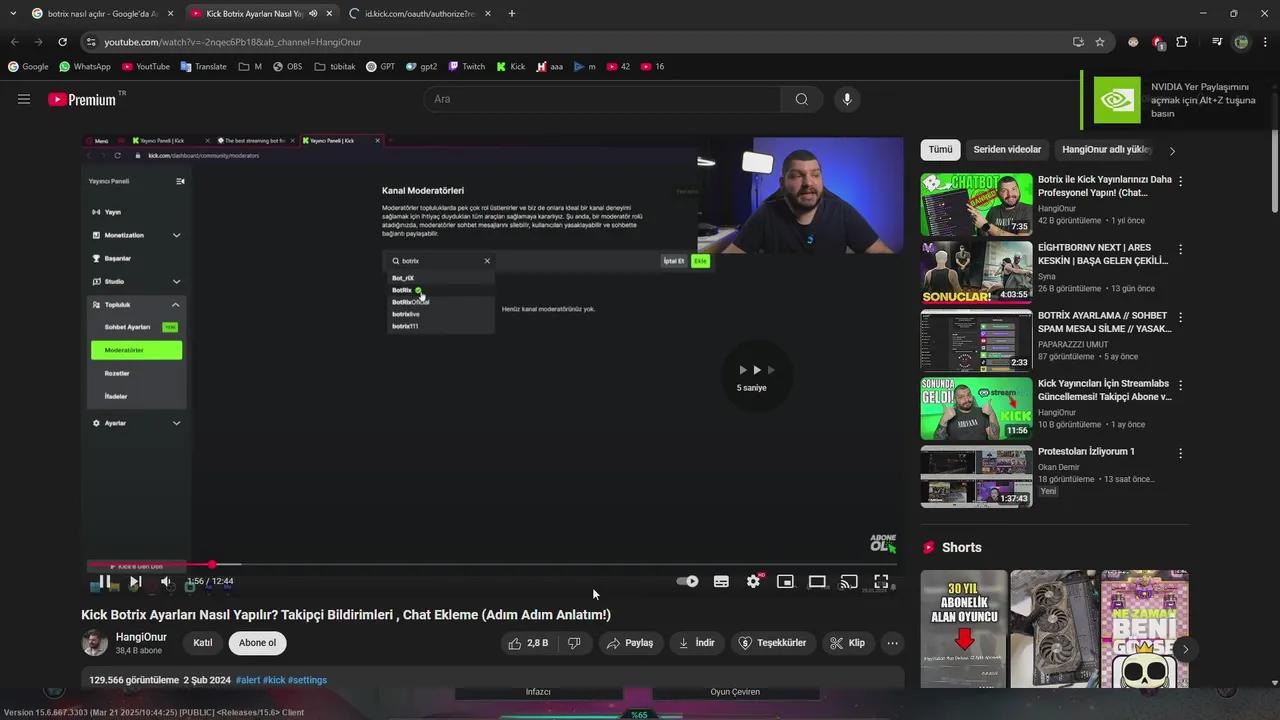Toggle autoplay switch in player

688,581
